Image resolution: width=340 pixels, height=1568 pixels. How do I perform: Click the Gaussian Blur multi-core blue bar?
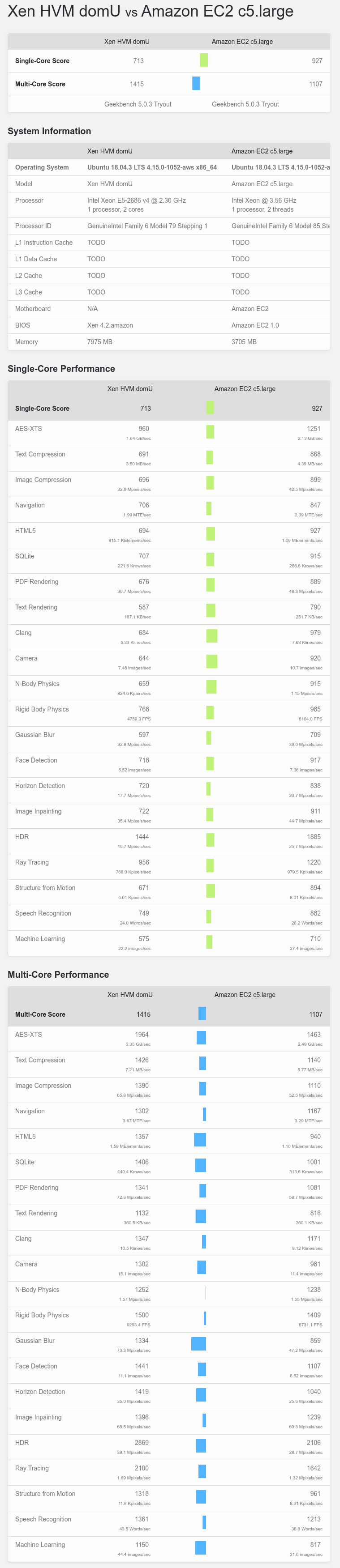pyautogui.click(x=198, y=1343)
